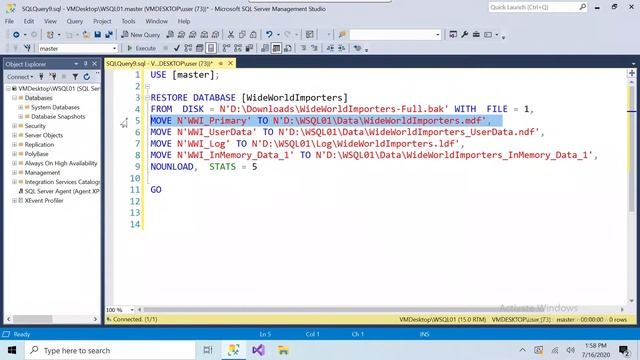
Task: Toggle Include Actual Execution Plan icon
Action: click(226, 48)
